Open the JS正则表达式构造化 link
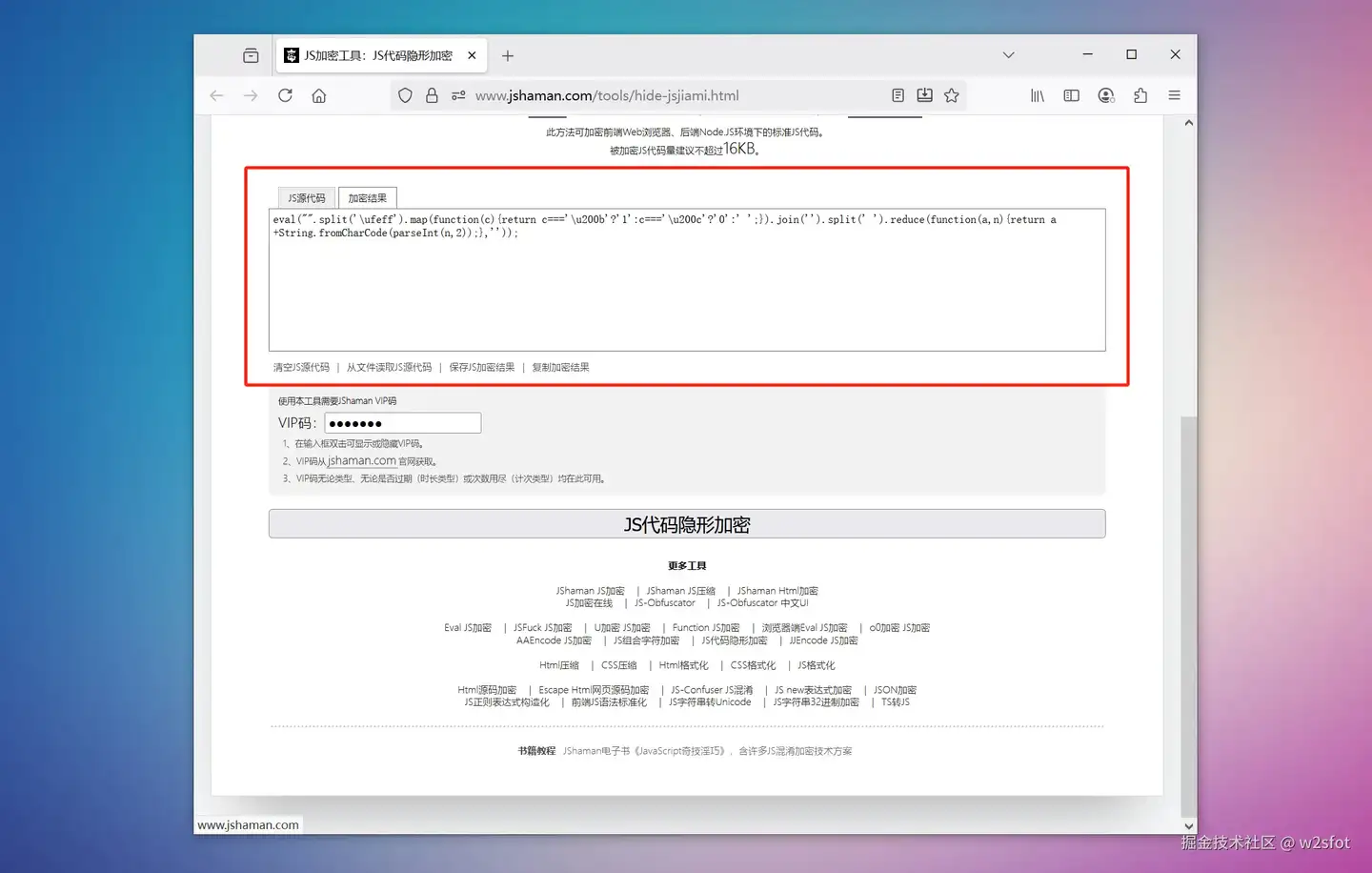The image size is (1372, 873). [x=507, y=702]
